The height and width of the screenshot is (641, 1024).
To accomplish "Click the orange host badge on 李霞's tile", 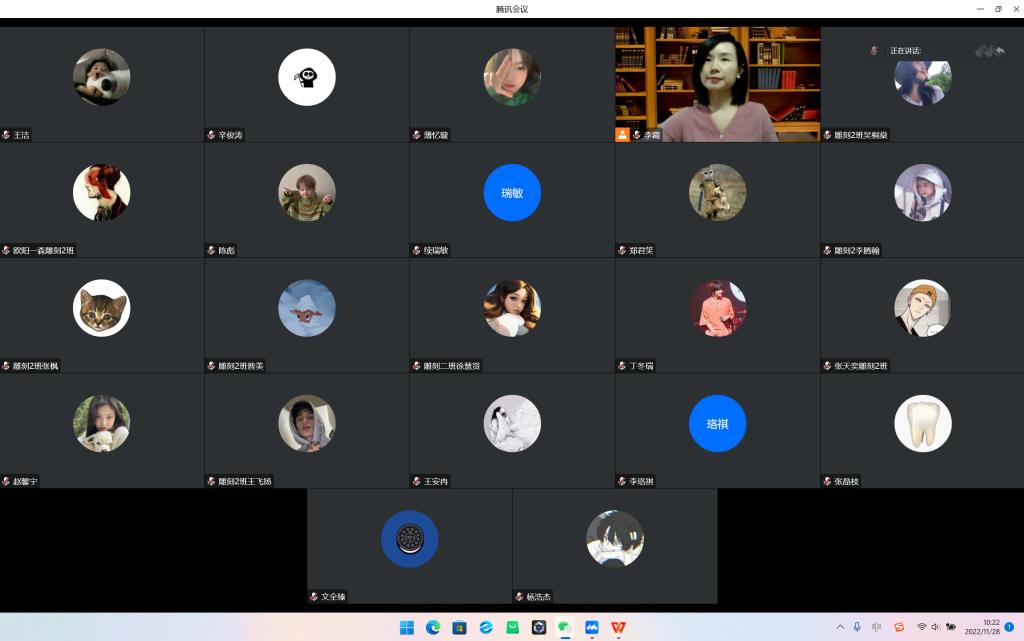I will 623,135.
